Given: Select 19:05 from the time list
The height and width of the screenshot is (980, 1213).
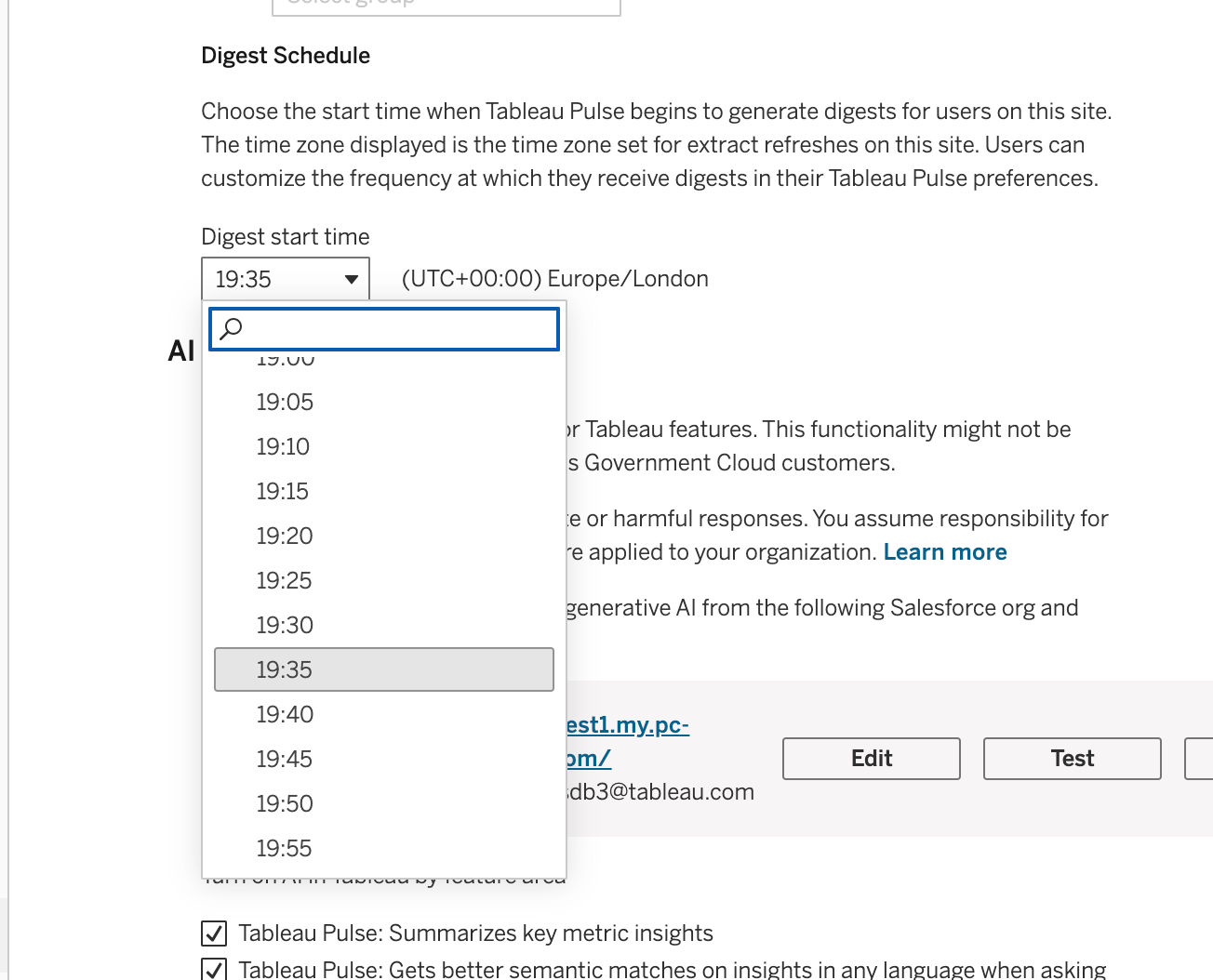Looking at the screenshot, I should 285,403.
